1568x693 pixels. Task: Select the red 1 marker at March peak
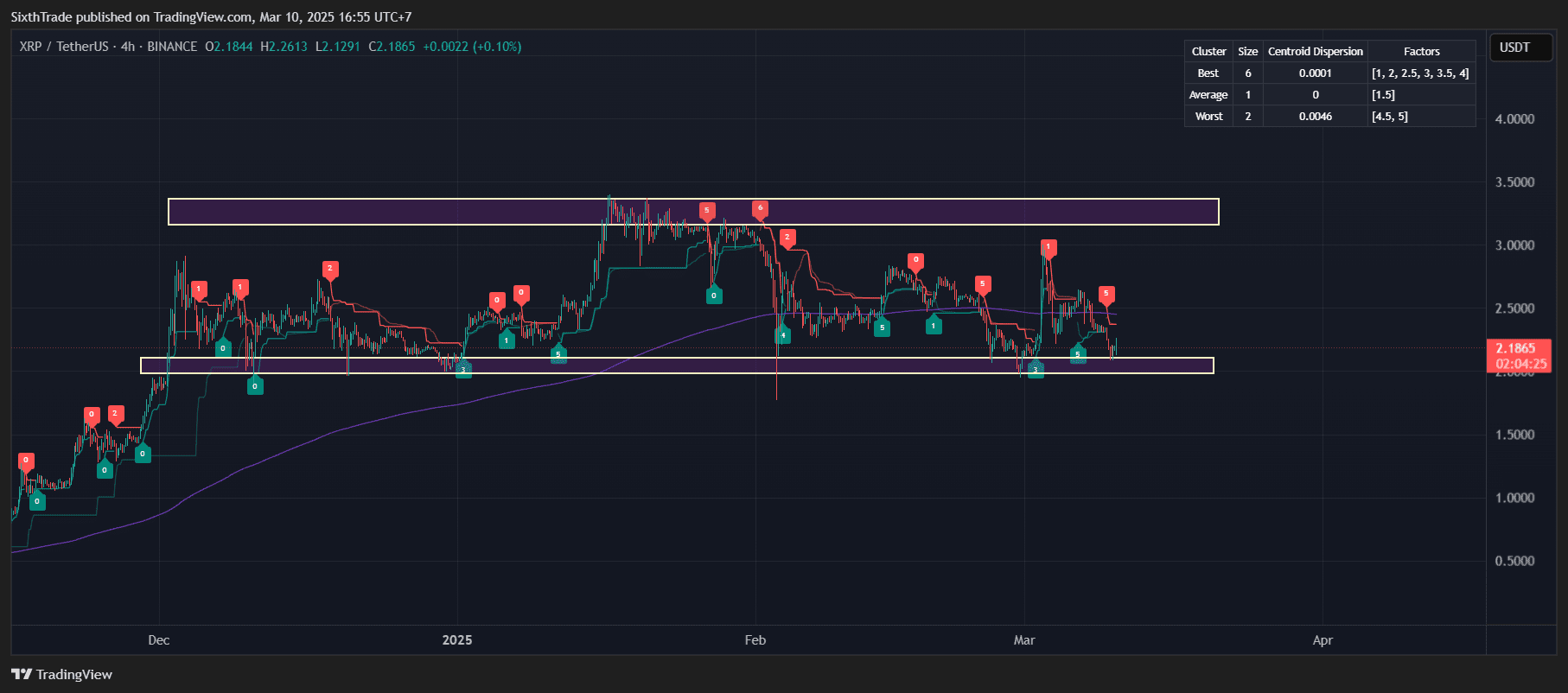(1048, 247)
